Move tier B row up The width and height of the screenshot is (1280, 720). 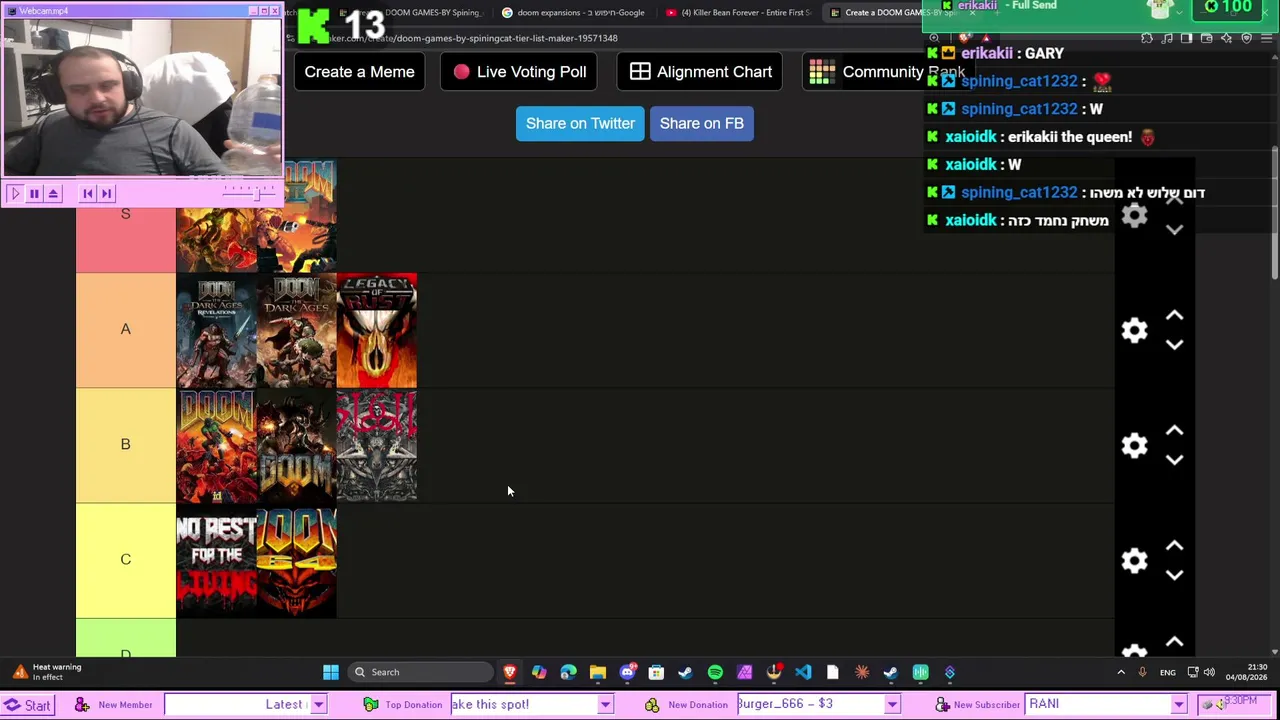[x=1174, y=431]
